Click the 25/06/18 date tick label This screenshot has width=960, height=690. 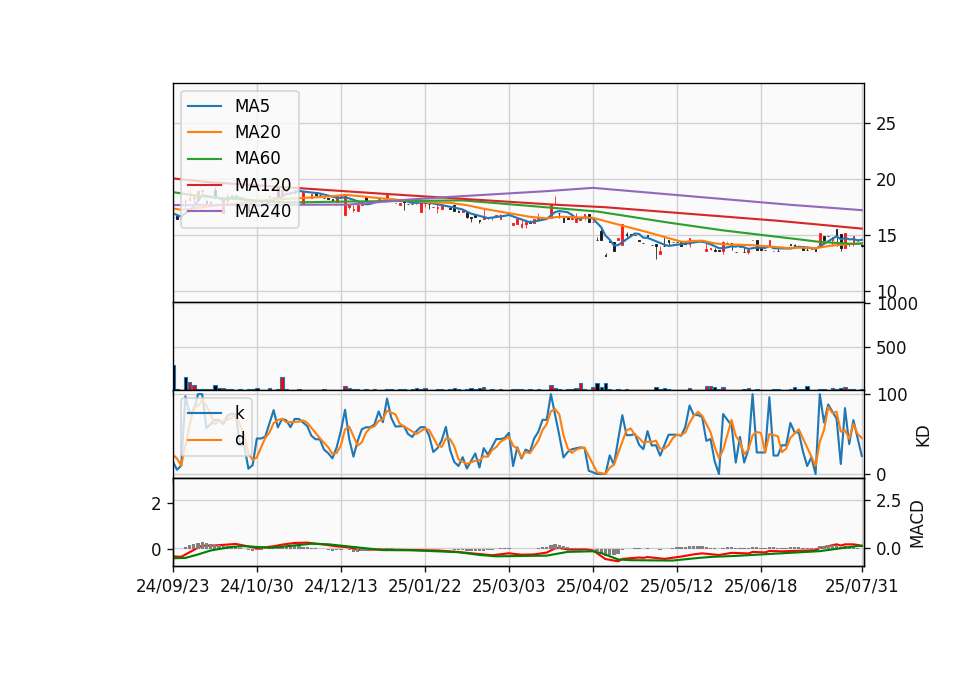click(760, 586)
